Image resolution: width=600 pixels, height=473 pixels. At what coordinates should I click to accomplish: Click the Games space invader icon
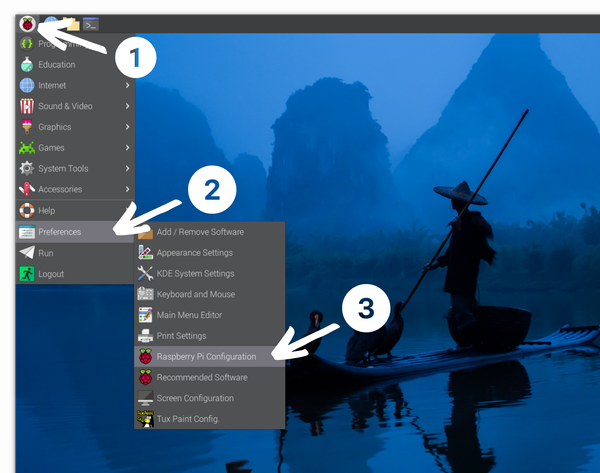pos(27,148)
